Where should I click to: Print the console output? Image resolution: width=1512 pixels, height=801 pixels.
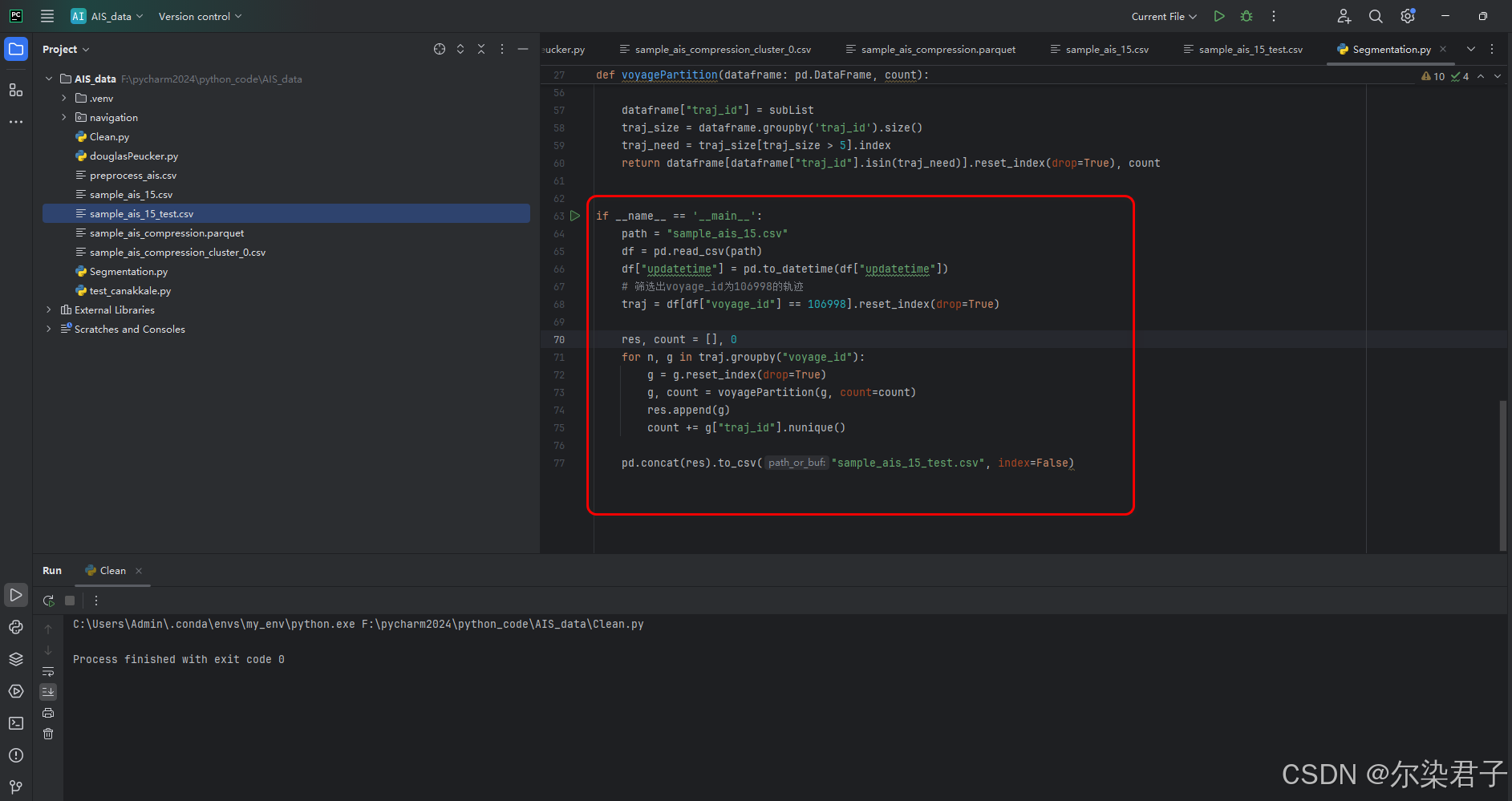click(48, 713)
